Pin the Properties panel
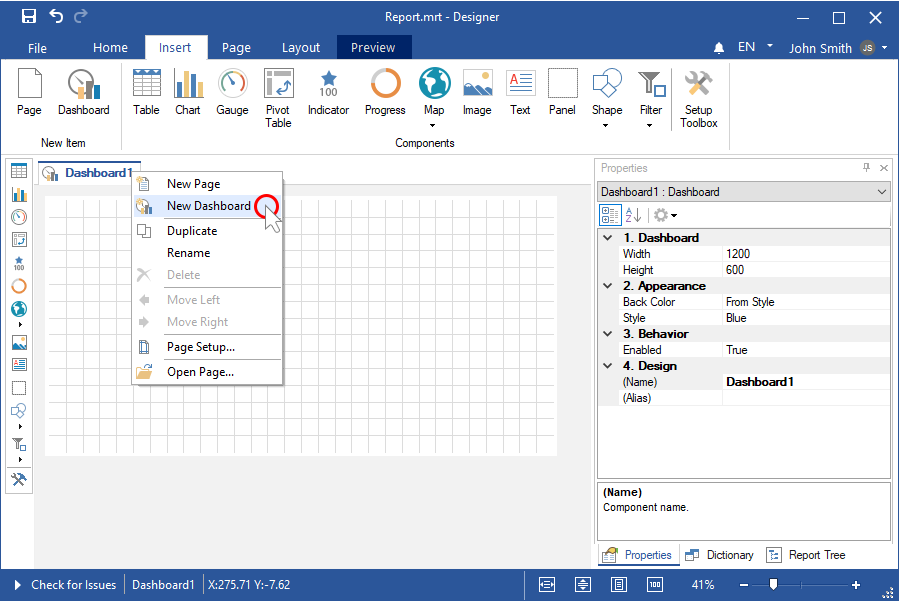Image resolution: width=899 pixels, height=602 pixels. tap(866, 168)
